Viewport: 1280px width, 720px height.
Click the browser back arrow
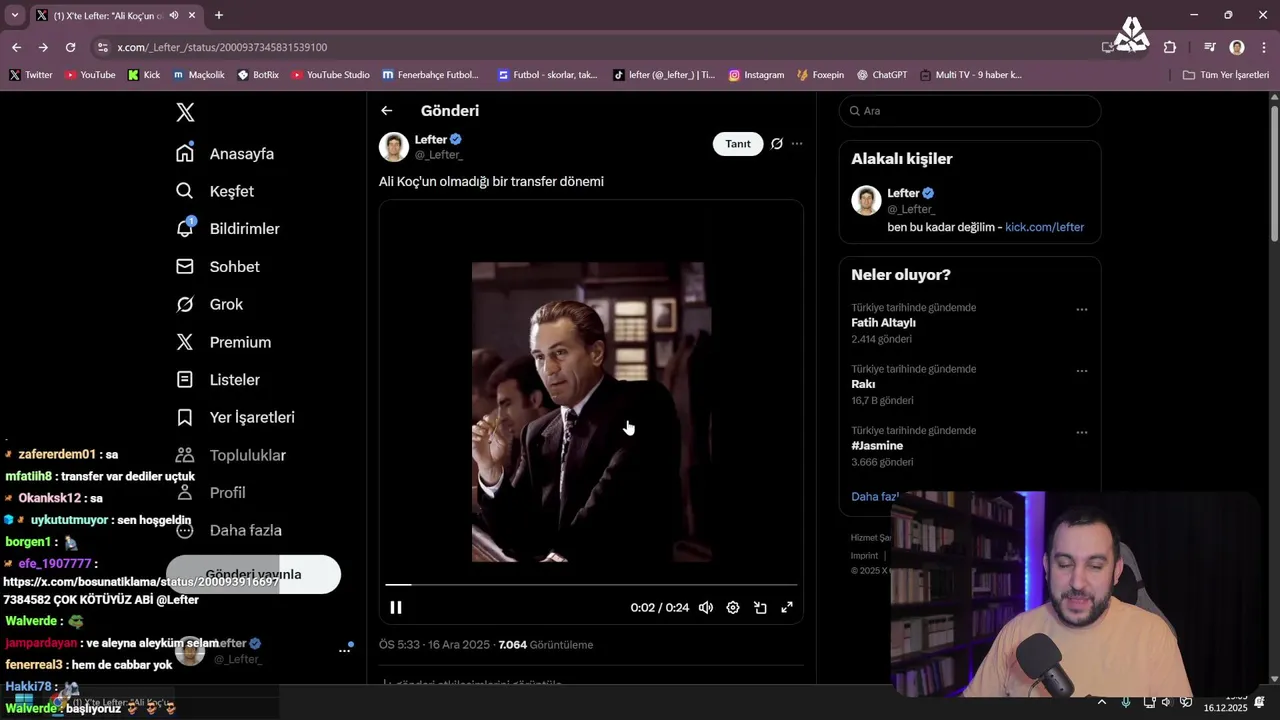click(x=16, y=47)
